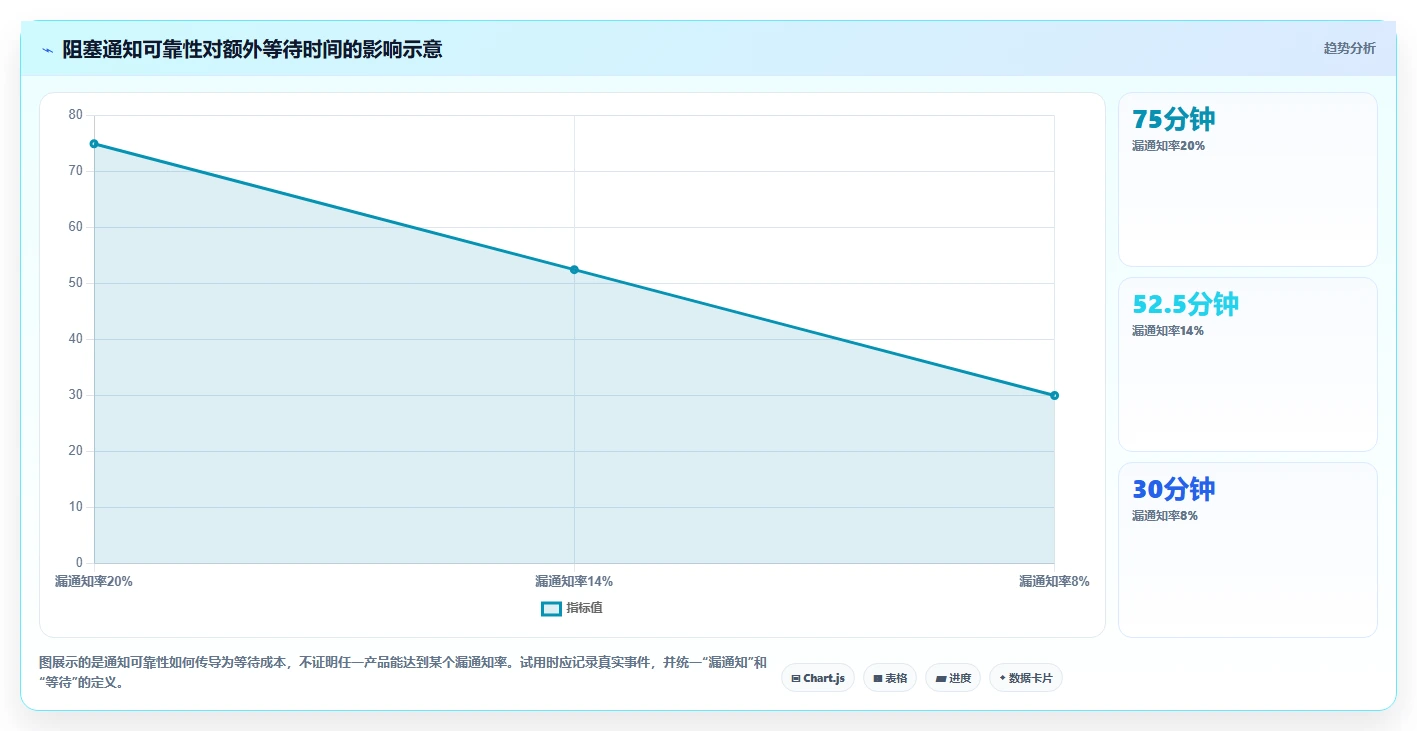Click the 进度 tag chip
The height and width of the screenshot is (731, 1417).
point(953,678)
